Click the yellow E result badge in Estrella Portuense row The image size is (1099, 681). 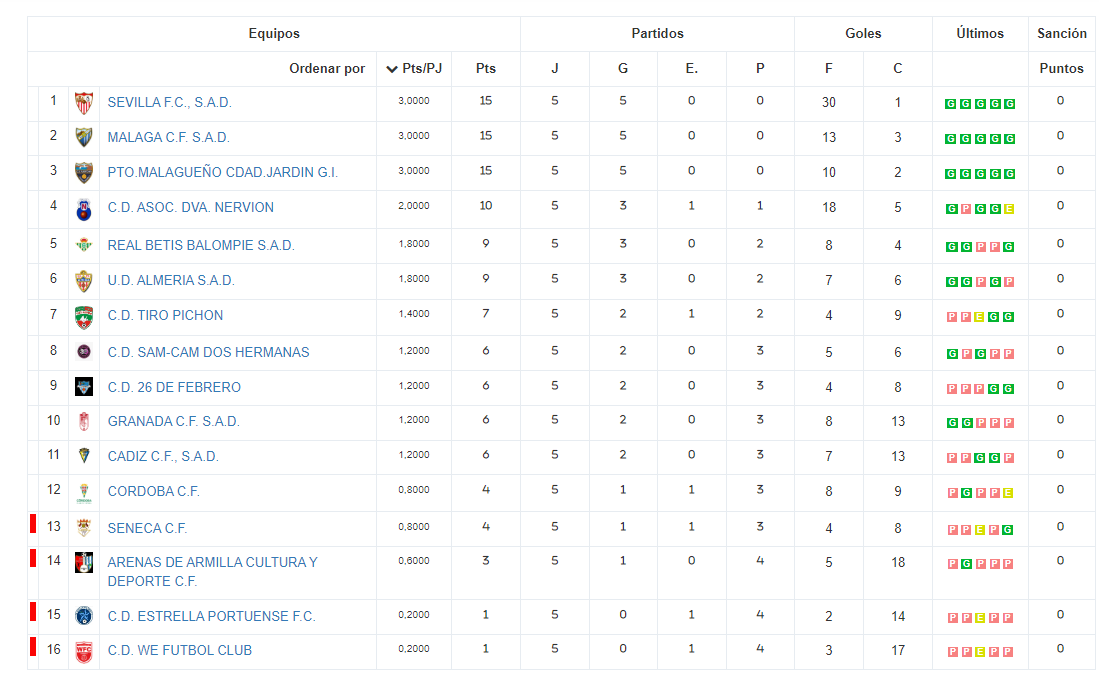tap(980, 618)
